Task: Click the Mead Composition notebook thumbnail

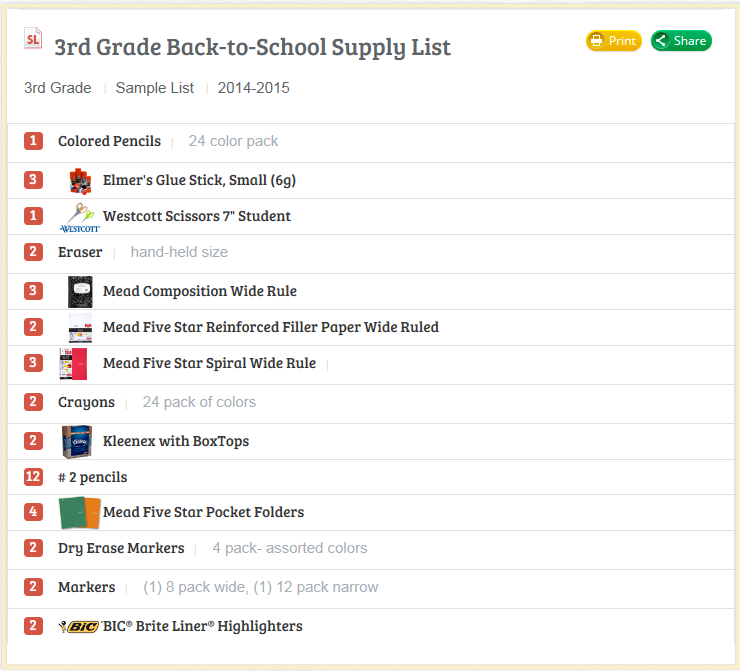Action: point(80,292)
